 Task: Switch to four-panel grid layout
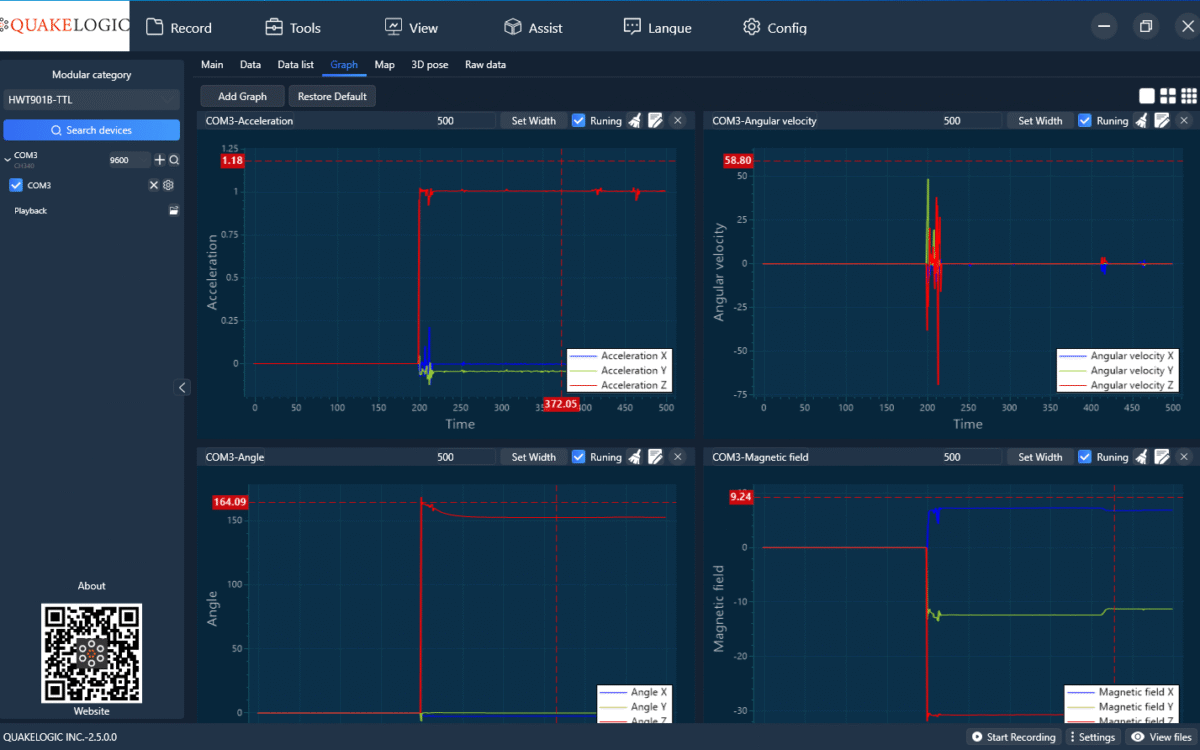point(1167,96)
